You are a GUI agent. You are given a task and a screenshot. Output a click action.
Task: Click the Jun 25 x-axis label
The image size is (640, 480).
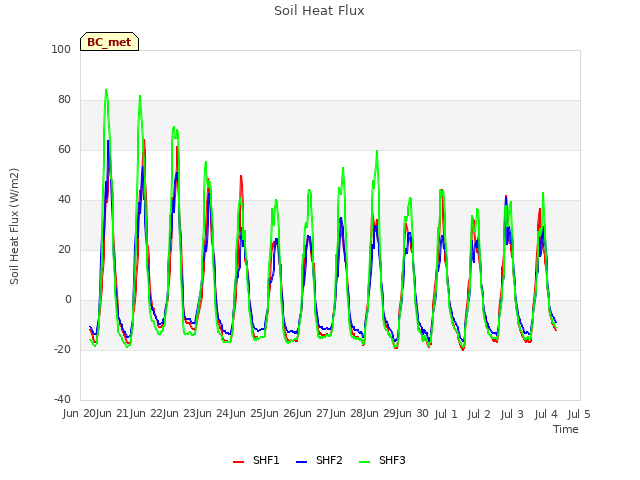click(247, 414)
